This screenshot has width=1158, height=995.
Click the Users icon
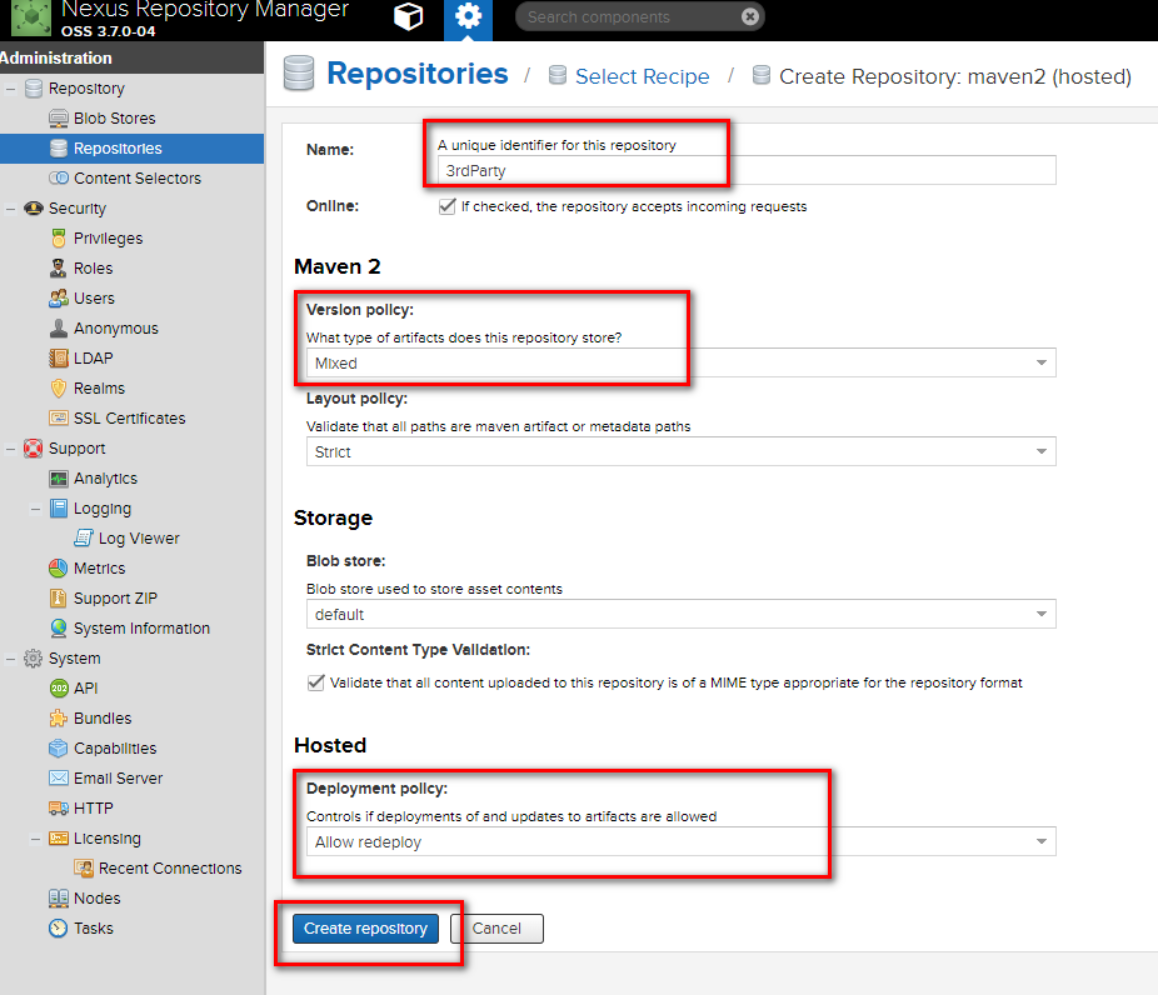tap(58, 298)
